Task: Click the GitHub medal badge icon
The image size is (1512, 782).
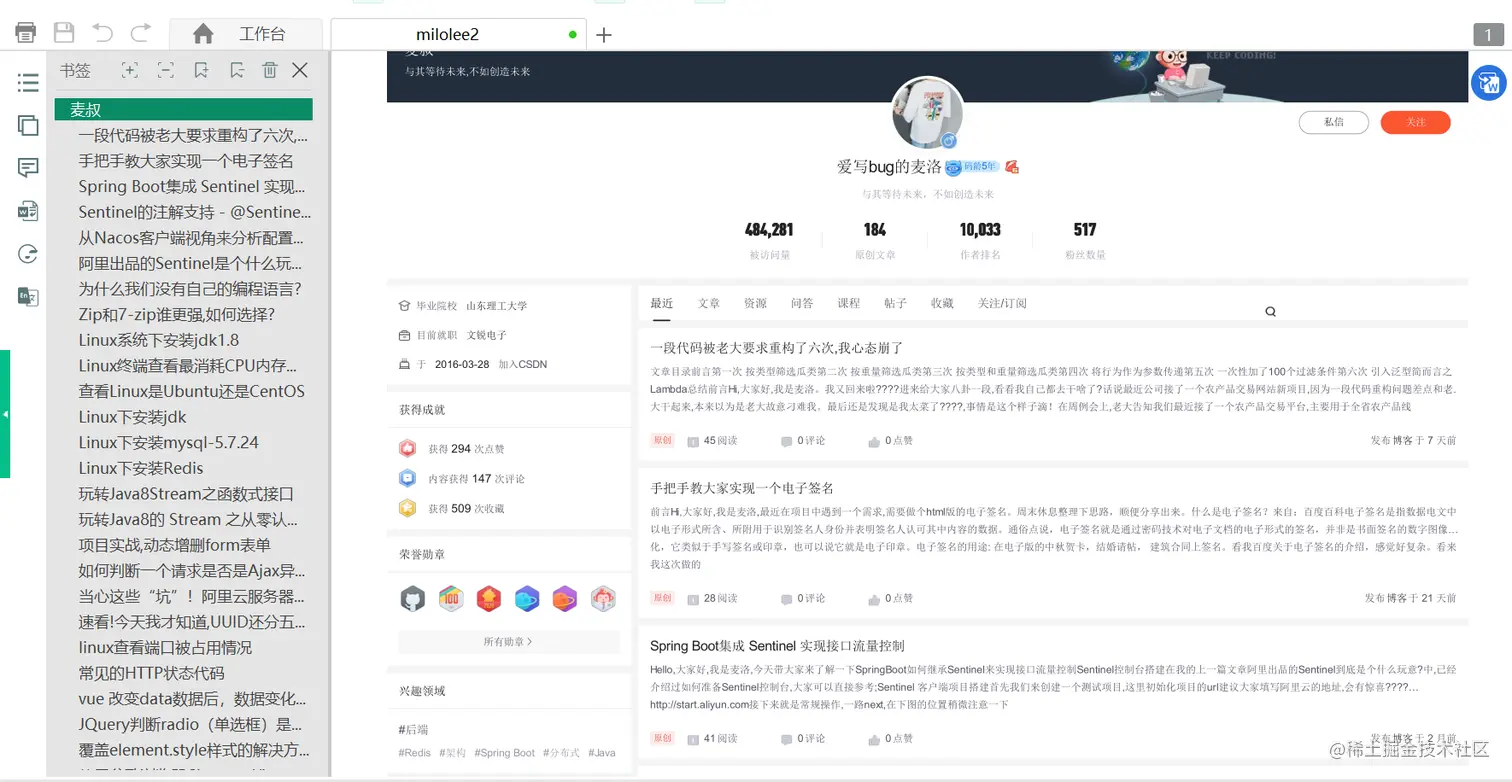Action: (x=412, y=599)
